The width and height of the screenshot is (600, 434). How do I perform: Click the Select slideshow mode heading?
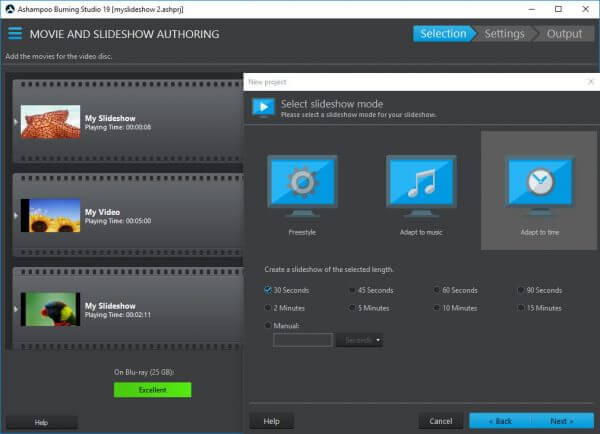click(x=332, y=104)
